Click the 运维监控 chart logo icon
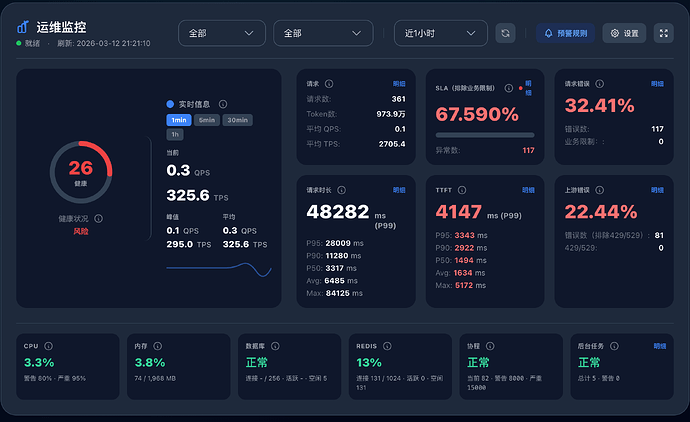 pos(23,27)
